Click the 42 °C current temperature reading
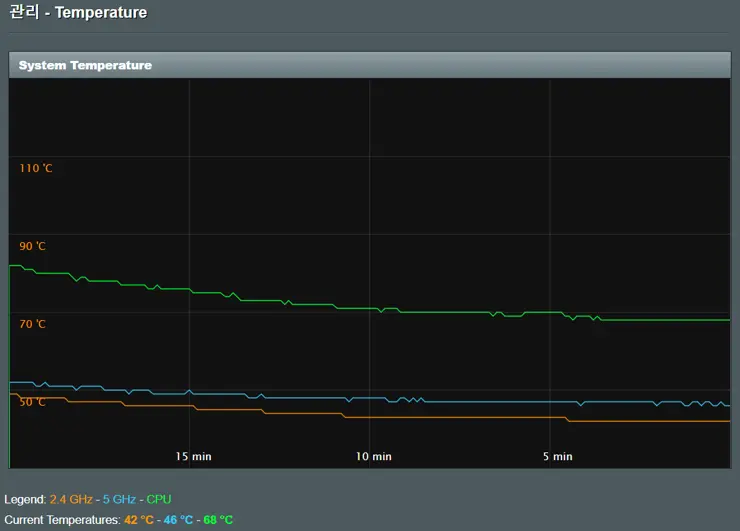This screenshot has height=531, width=740. coord(139,520)
